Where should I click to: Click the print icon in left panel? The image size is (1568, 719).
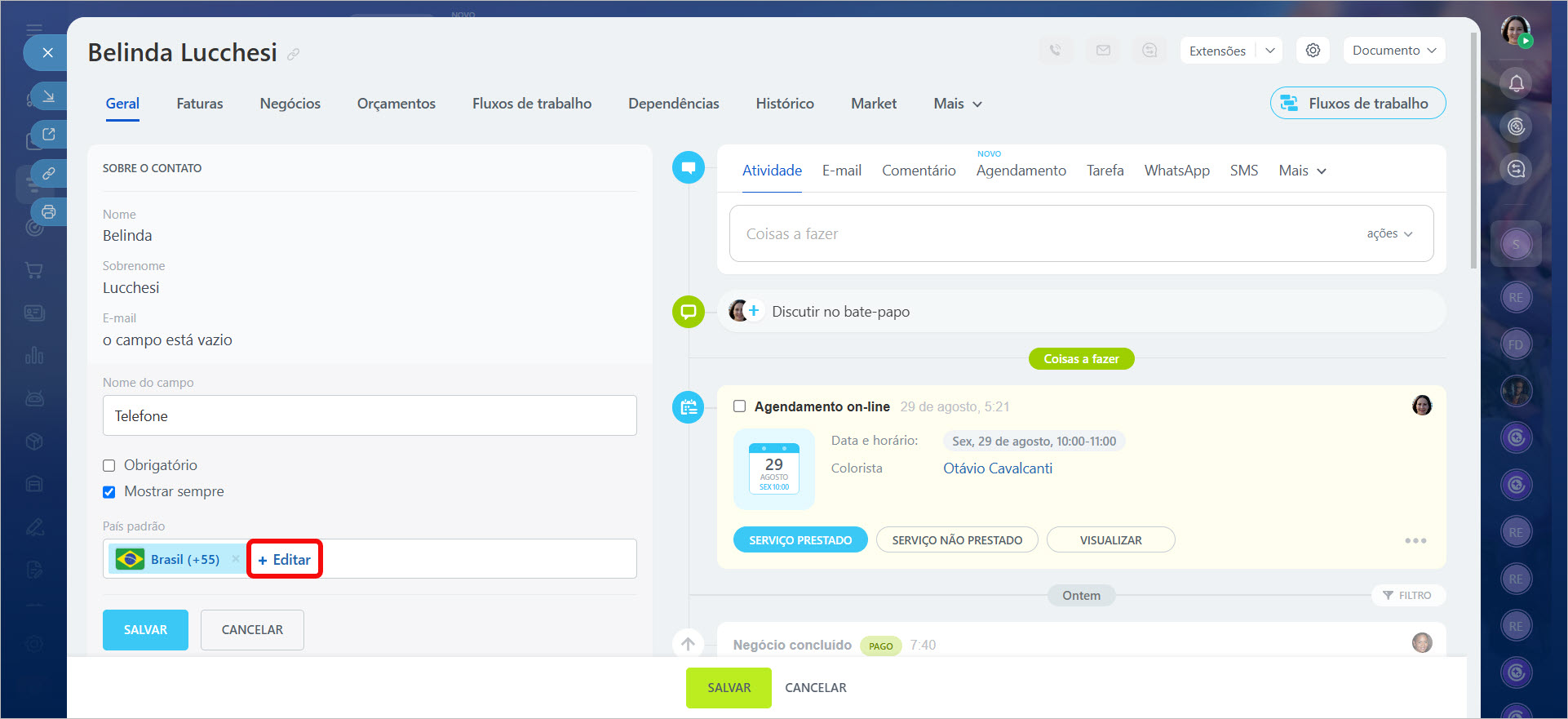(x=49, y=212)
